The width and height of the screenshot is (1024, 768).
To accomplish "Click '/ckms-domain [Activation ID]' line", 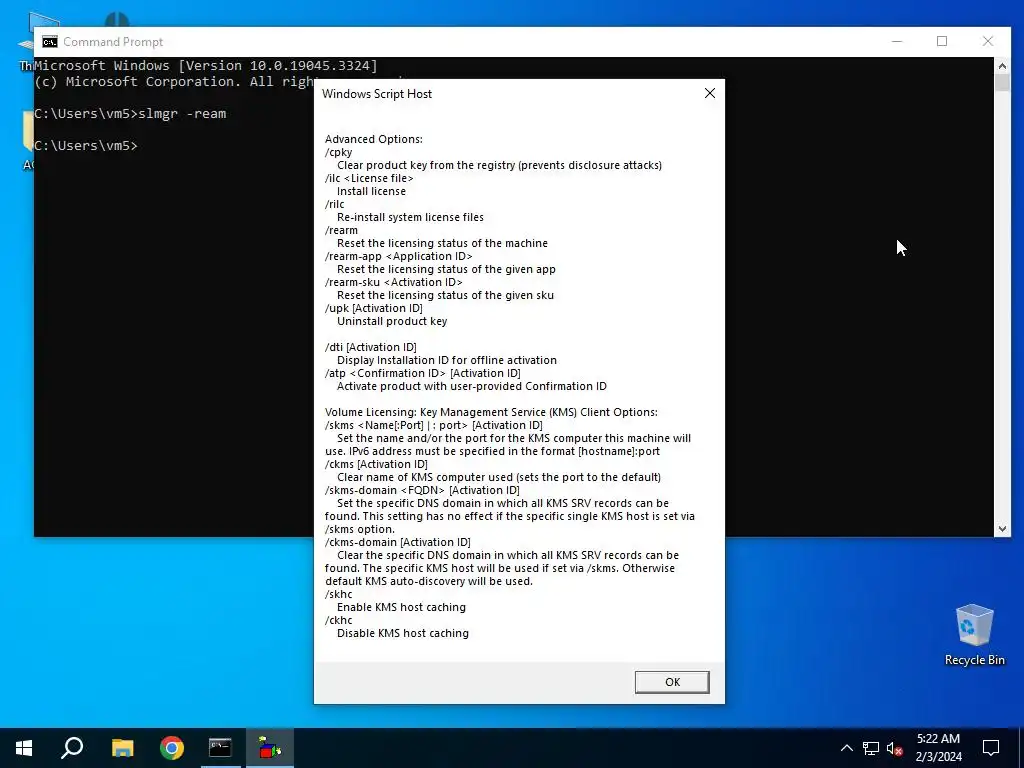I will 397,542.
